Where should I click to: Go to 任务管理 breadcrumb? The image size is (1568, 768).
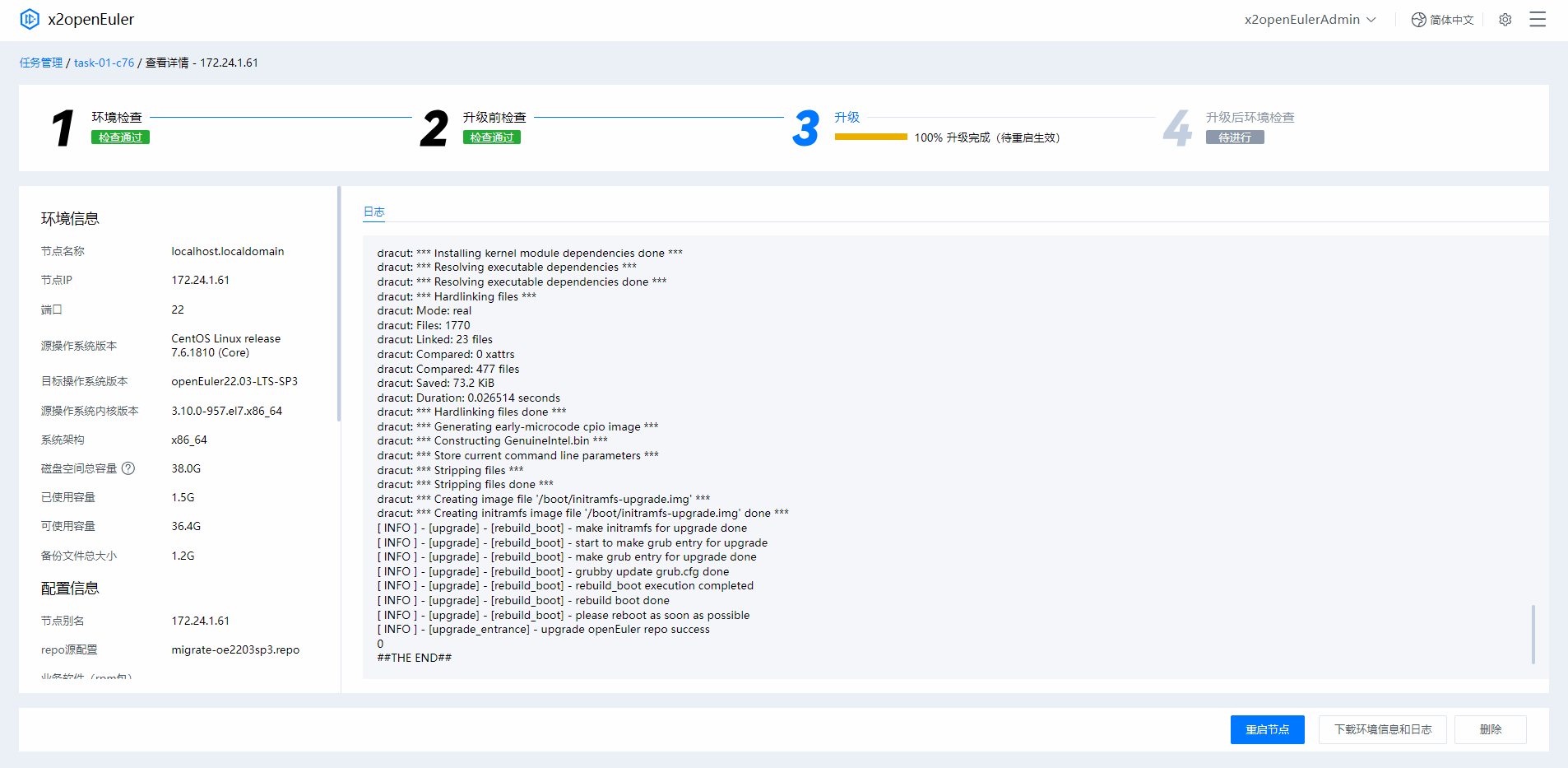click(41, 63)
